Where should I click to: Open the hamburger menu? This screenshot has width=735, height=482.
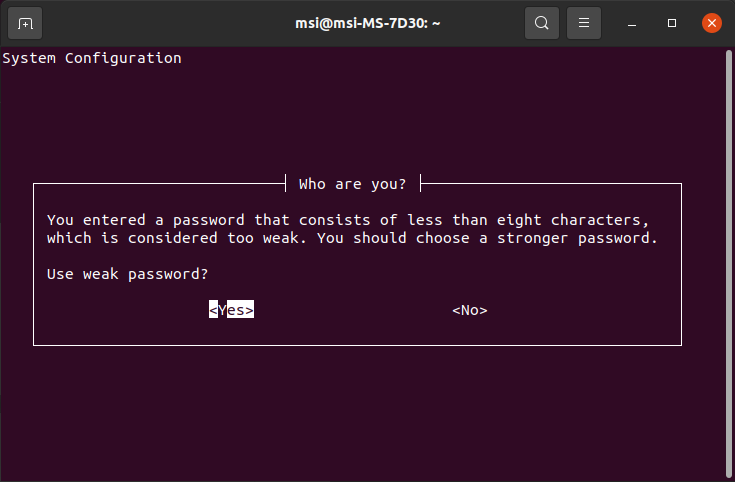click(584, 23)
